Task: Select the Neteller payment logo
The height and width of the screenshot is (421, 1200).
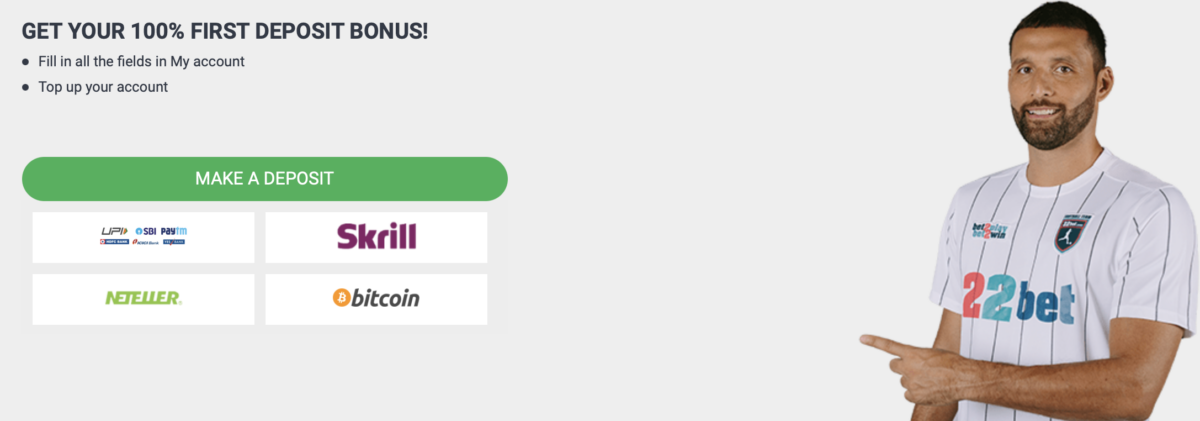Action: (143, 299)
